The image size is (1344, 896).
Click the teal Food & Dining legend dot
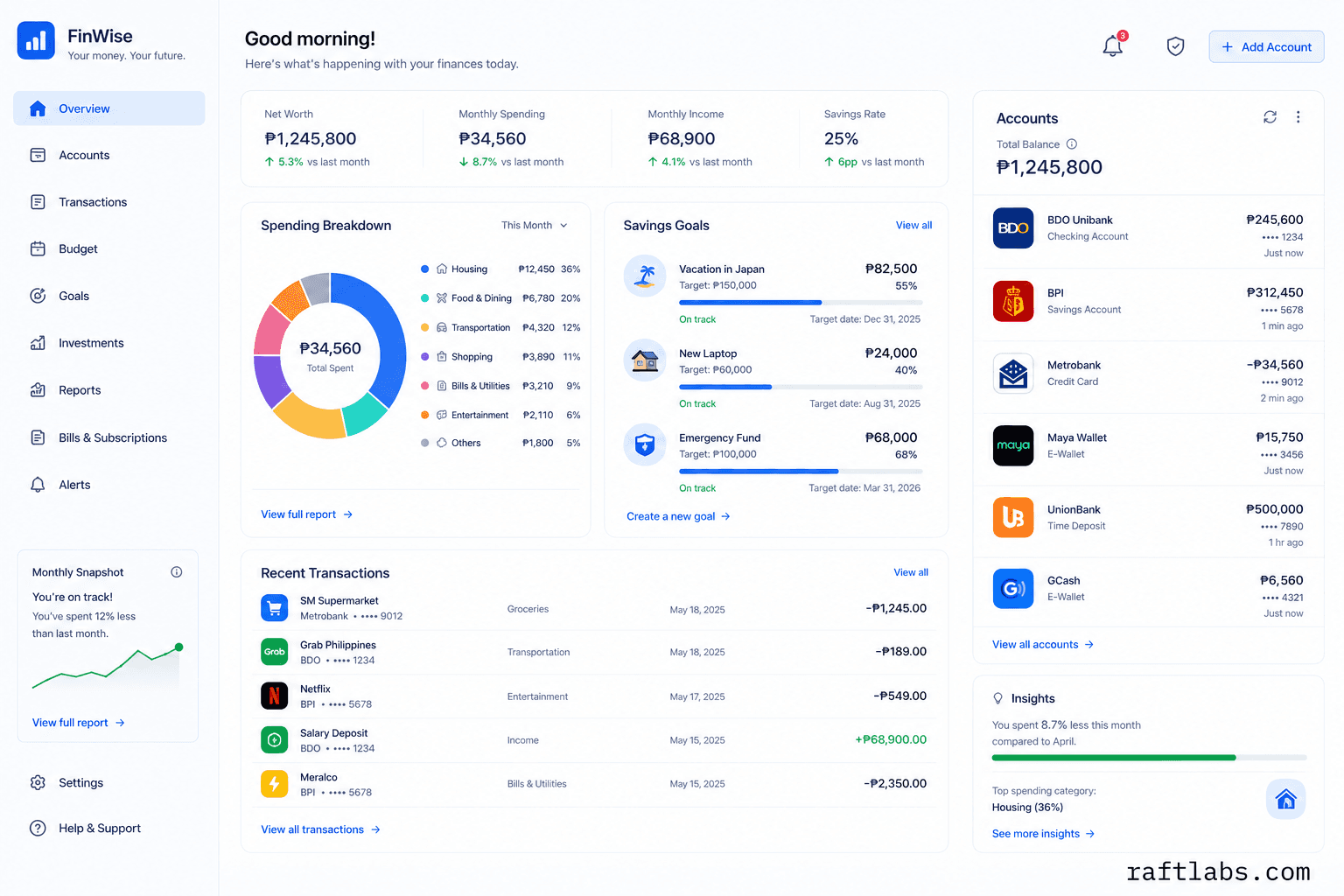(x=424, y=298)
